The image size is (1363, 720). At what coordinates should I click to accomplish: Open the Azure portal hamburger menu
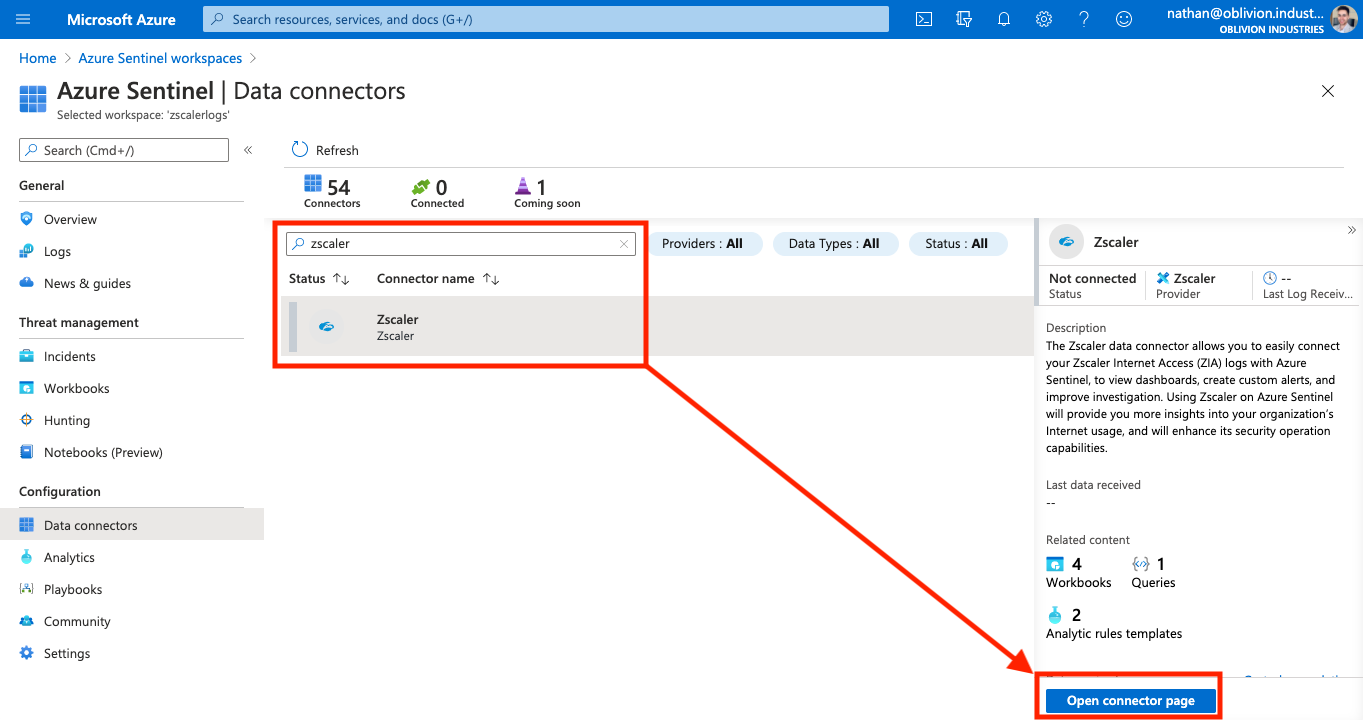(x=24, y=19)
